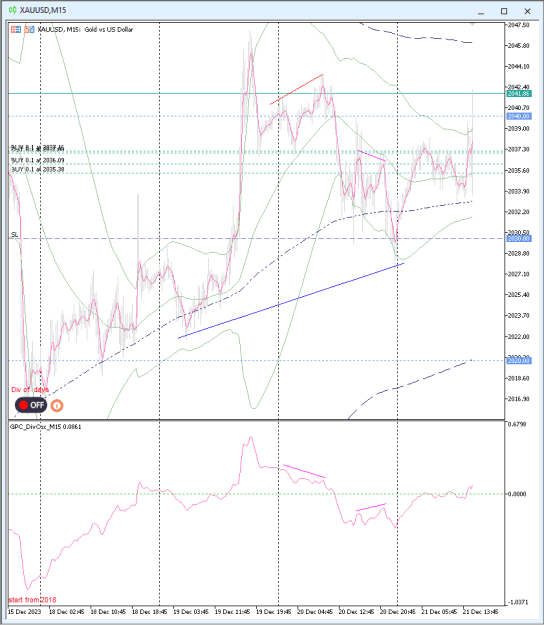Toggle the Div of days OFF switch

pos(31,405)
